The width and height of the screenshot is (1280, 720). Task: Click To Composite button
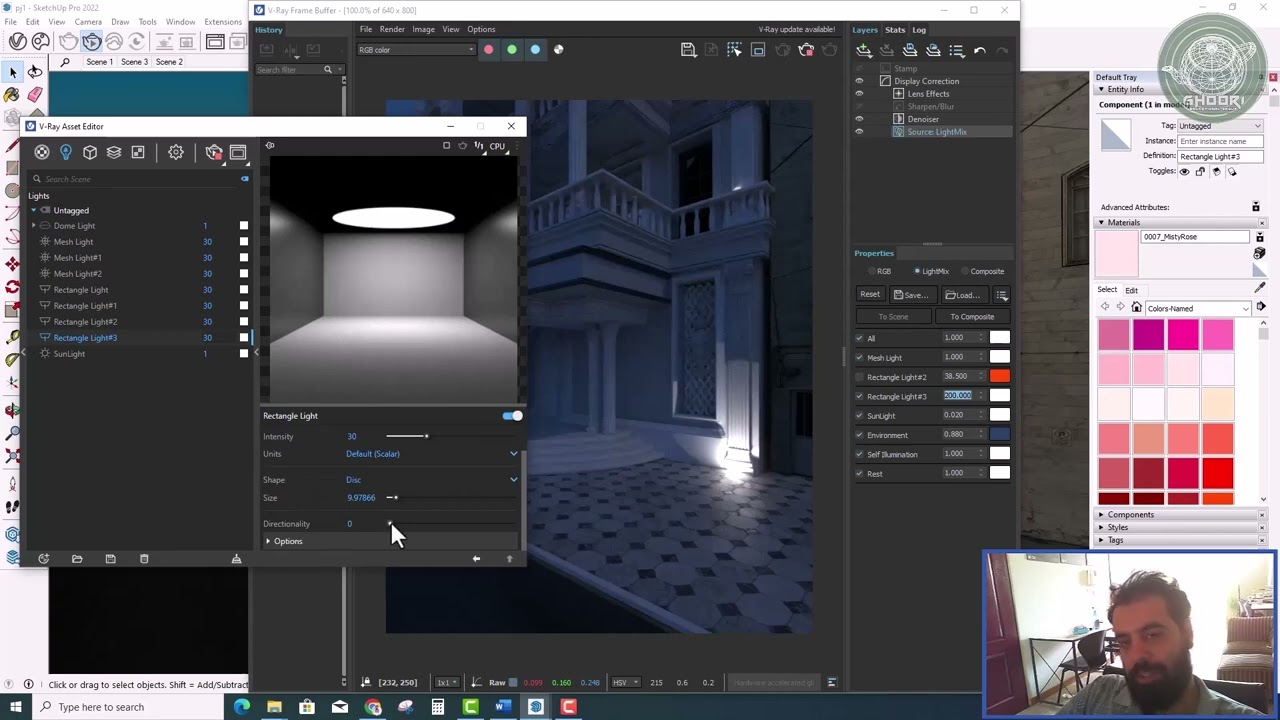[972, 317]
